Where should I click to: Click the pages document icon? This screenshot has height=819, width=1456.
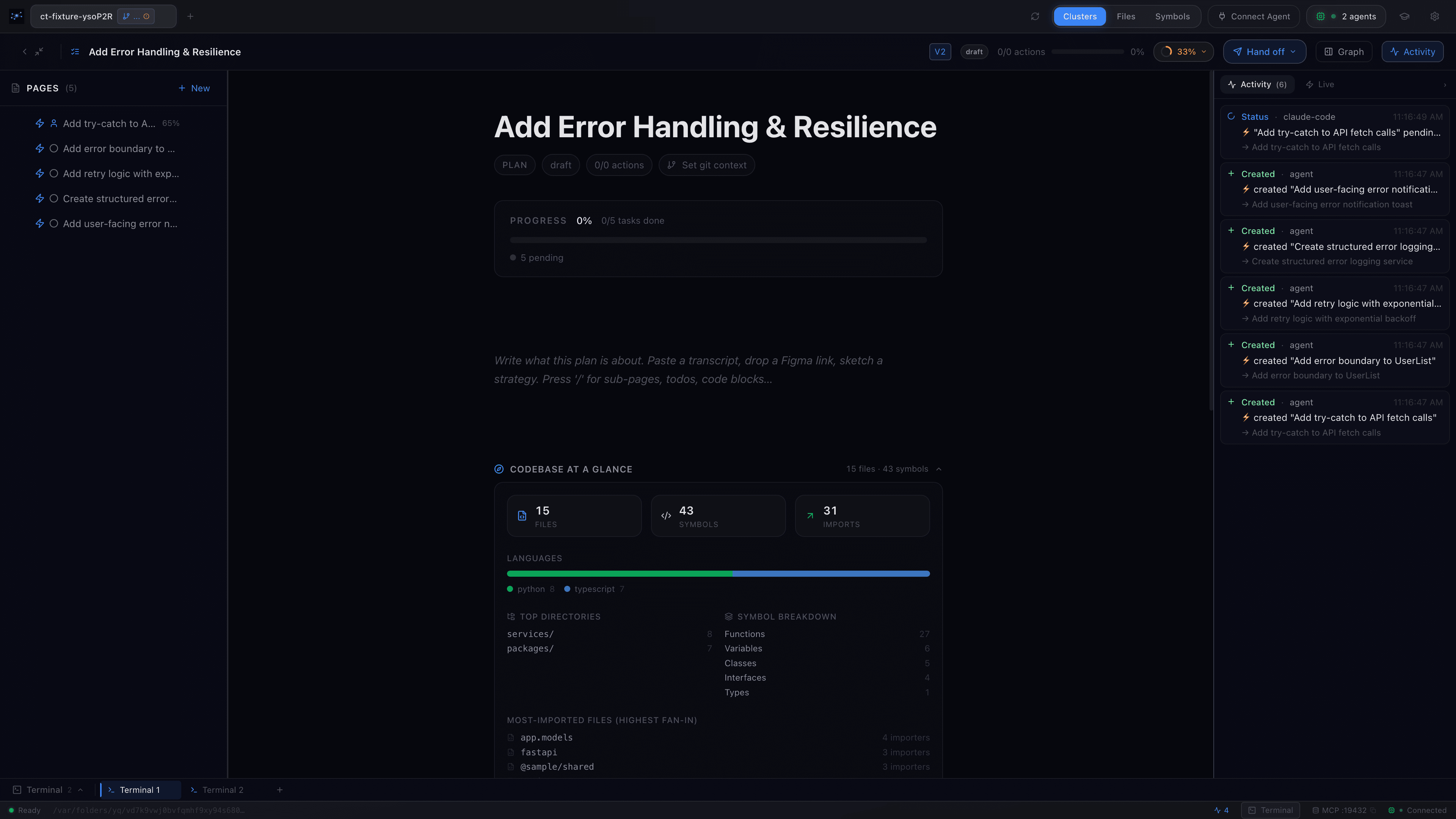[15, 88]
